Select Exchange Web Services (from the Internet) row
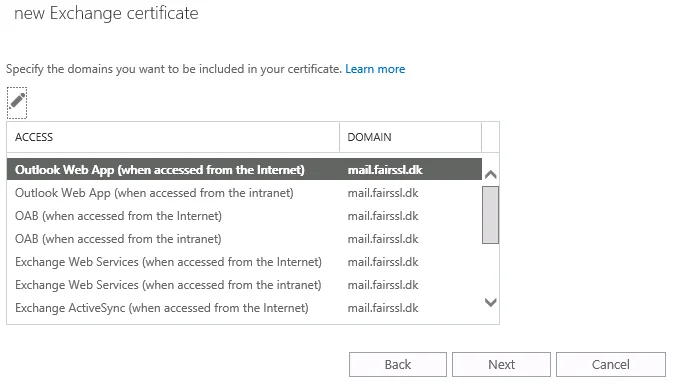 coord(244,262)
